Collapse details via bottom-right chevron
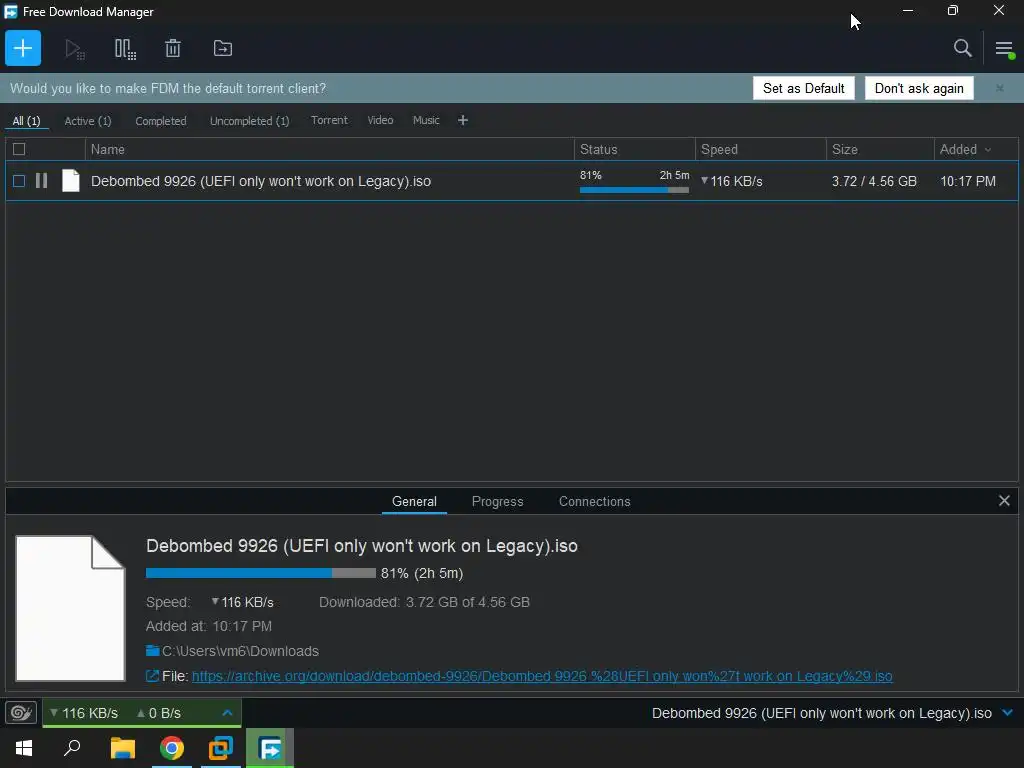This screenshot has height=768, width=1024. pyautogui.click(x=1008, y=712)
